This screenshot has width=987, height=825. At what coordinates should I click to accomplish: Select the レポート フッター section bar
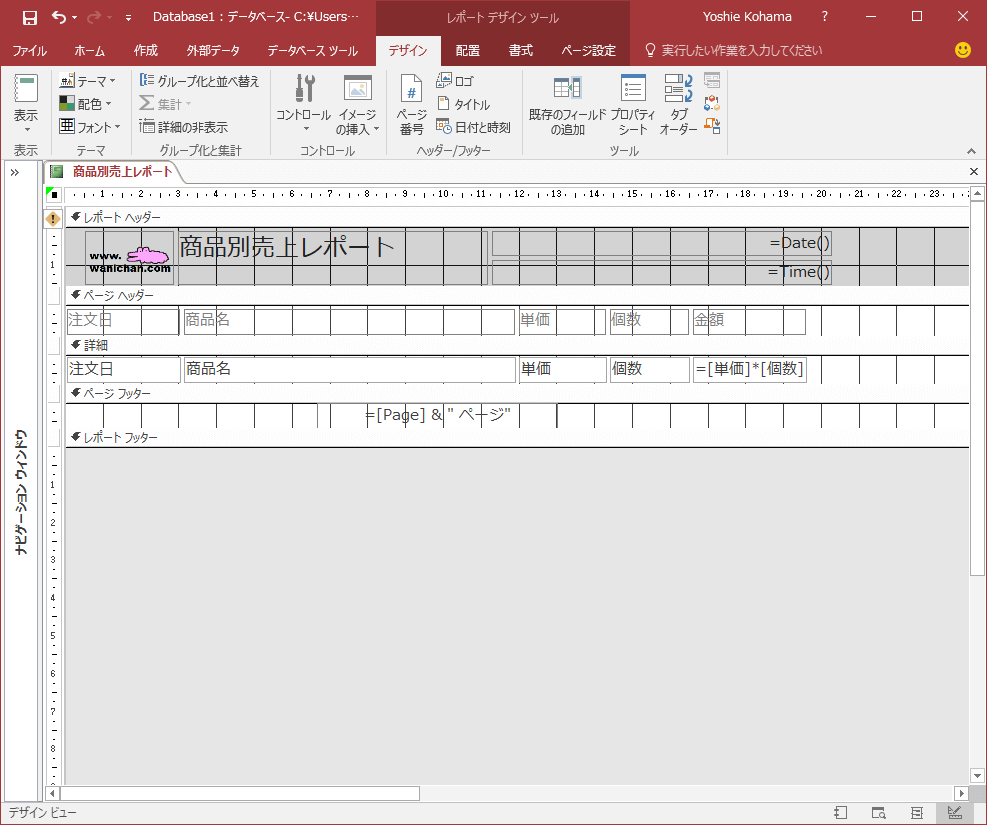pyautogui.click(x=516, y=437)
